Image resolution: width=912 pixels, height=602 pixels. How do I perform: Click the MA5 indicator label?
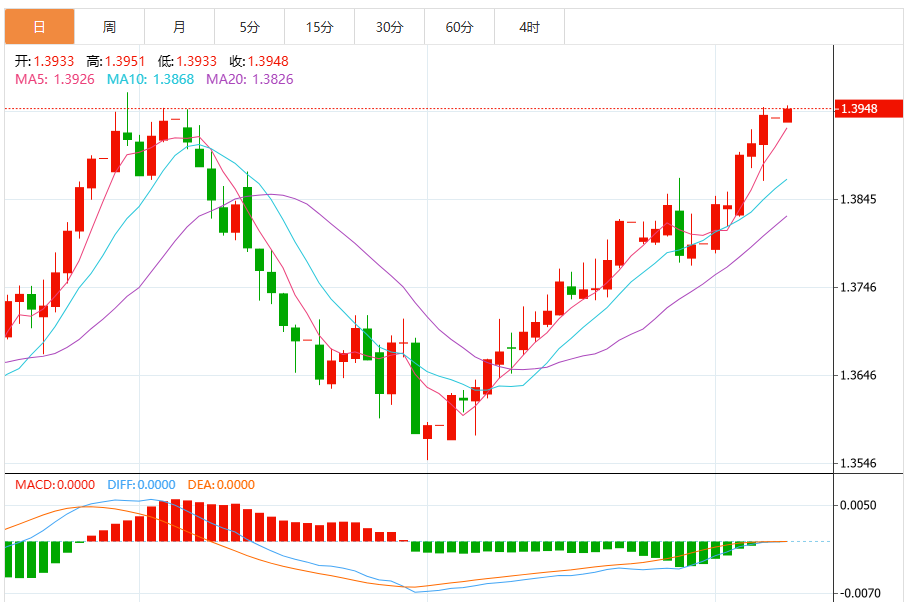(55, 79)
